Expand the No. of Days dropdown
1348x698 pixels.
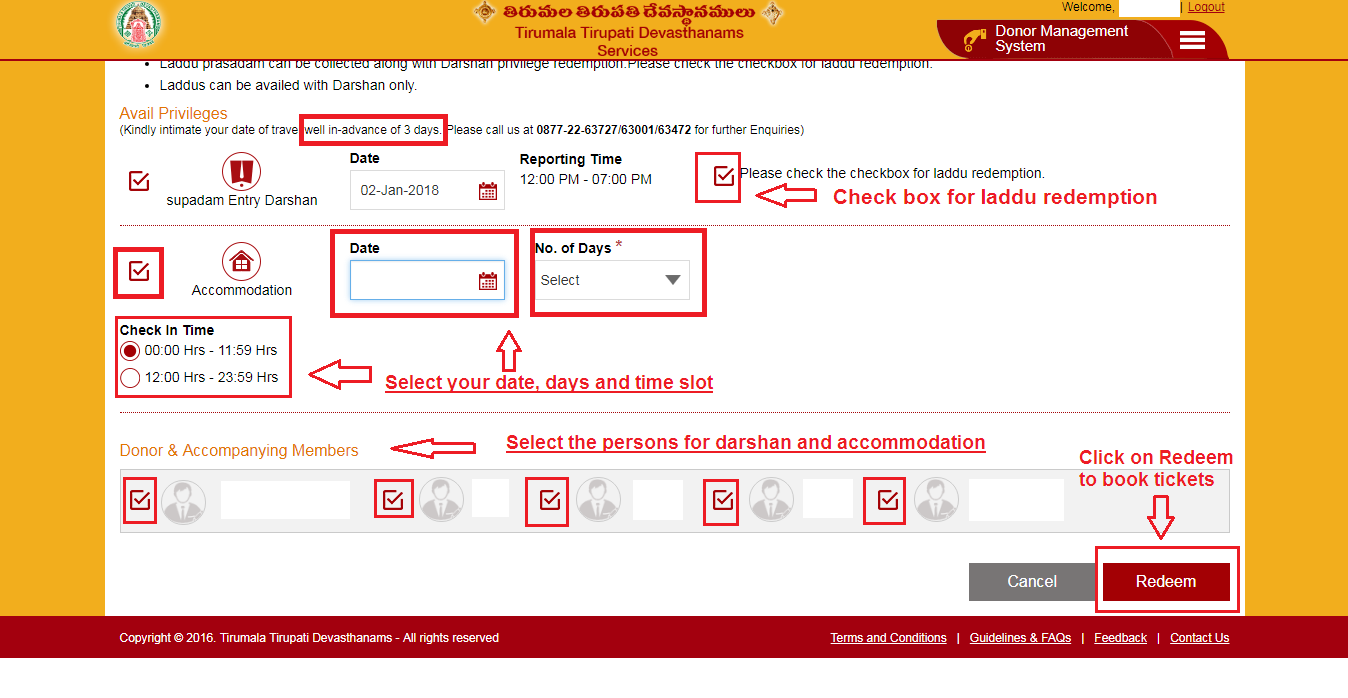[612, 280]
